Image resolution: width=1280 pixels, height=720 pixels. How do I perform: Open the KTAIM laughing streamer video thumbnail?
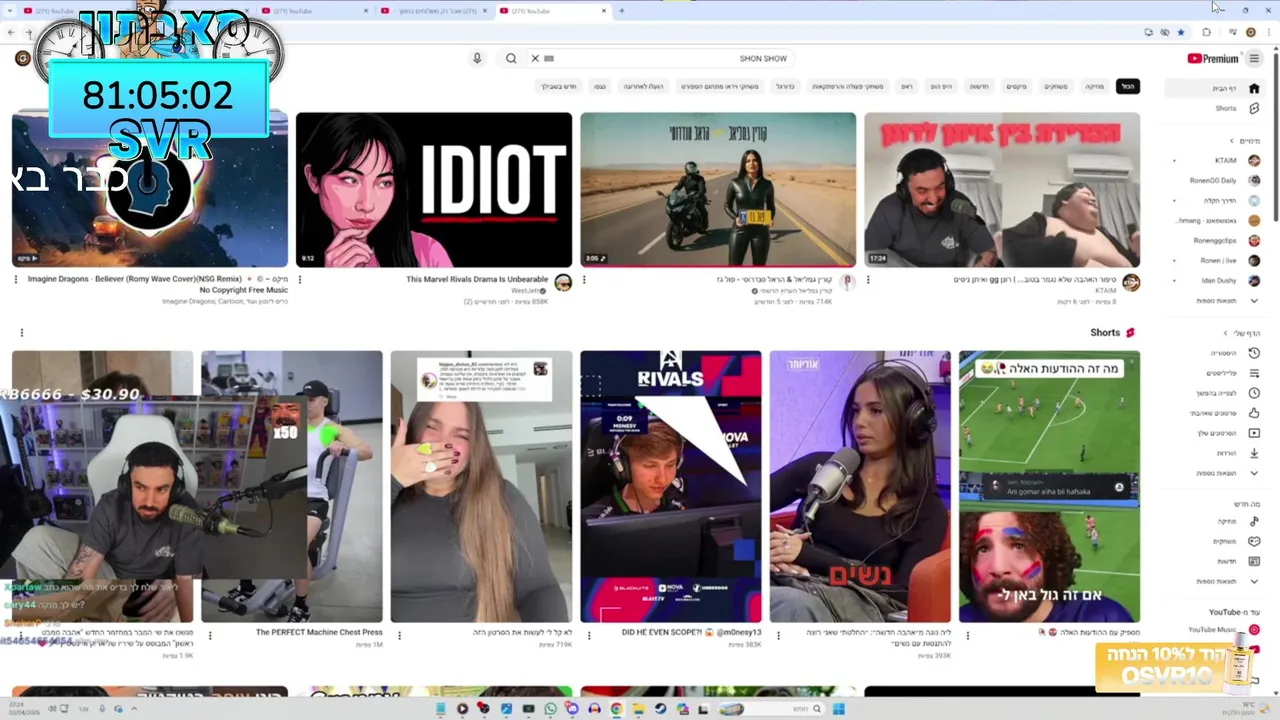(x=1002, y=189)
